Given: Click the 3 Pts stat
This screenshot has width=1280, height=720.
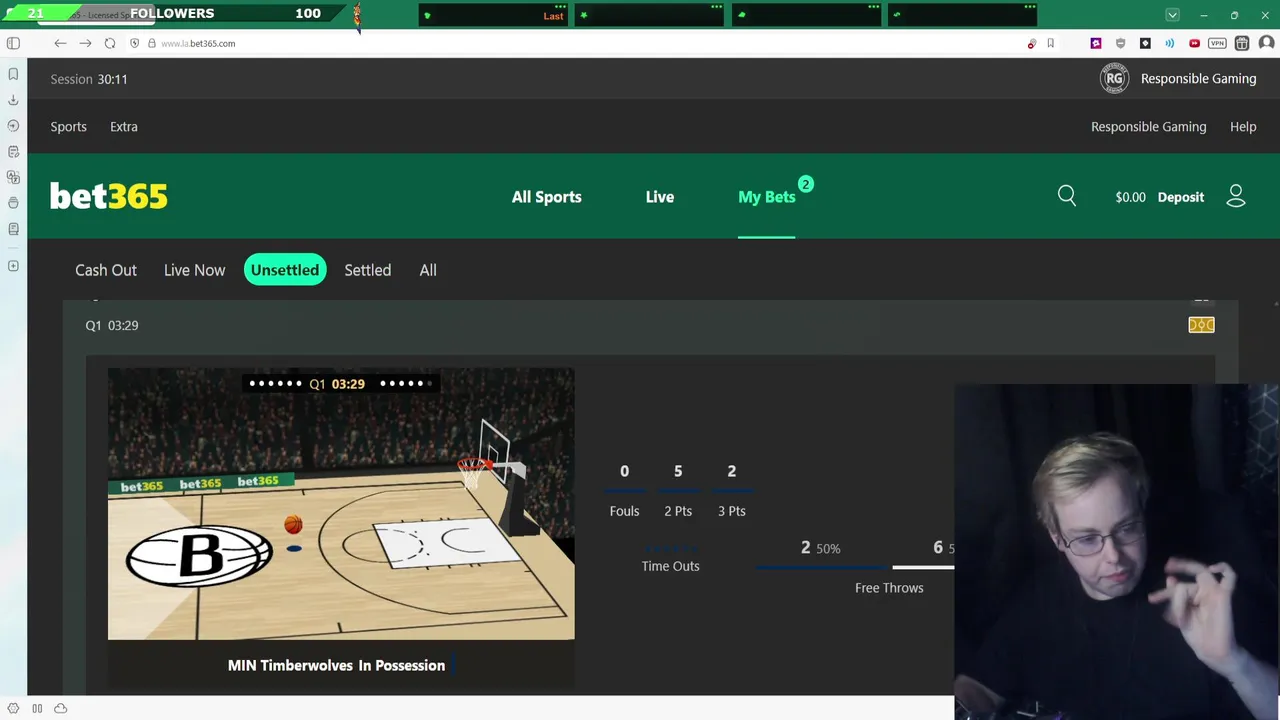Looking at the screenshot, I should pyautogui.click(x=731, y=490).
